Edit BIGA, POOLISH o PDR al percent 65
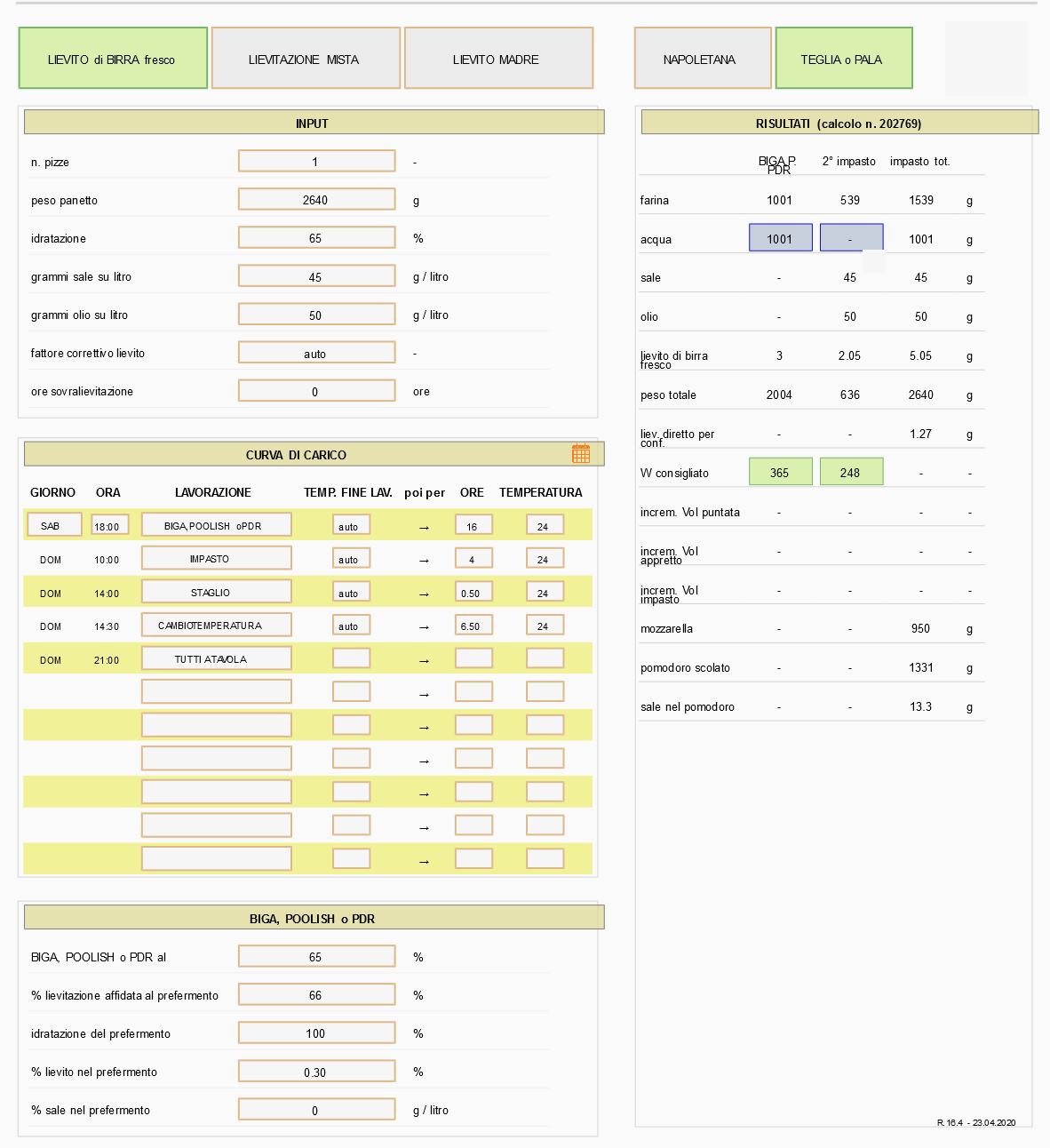 [x=316, y=956]
